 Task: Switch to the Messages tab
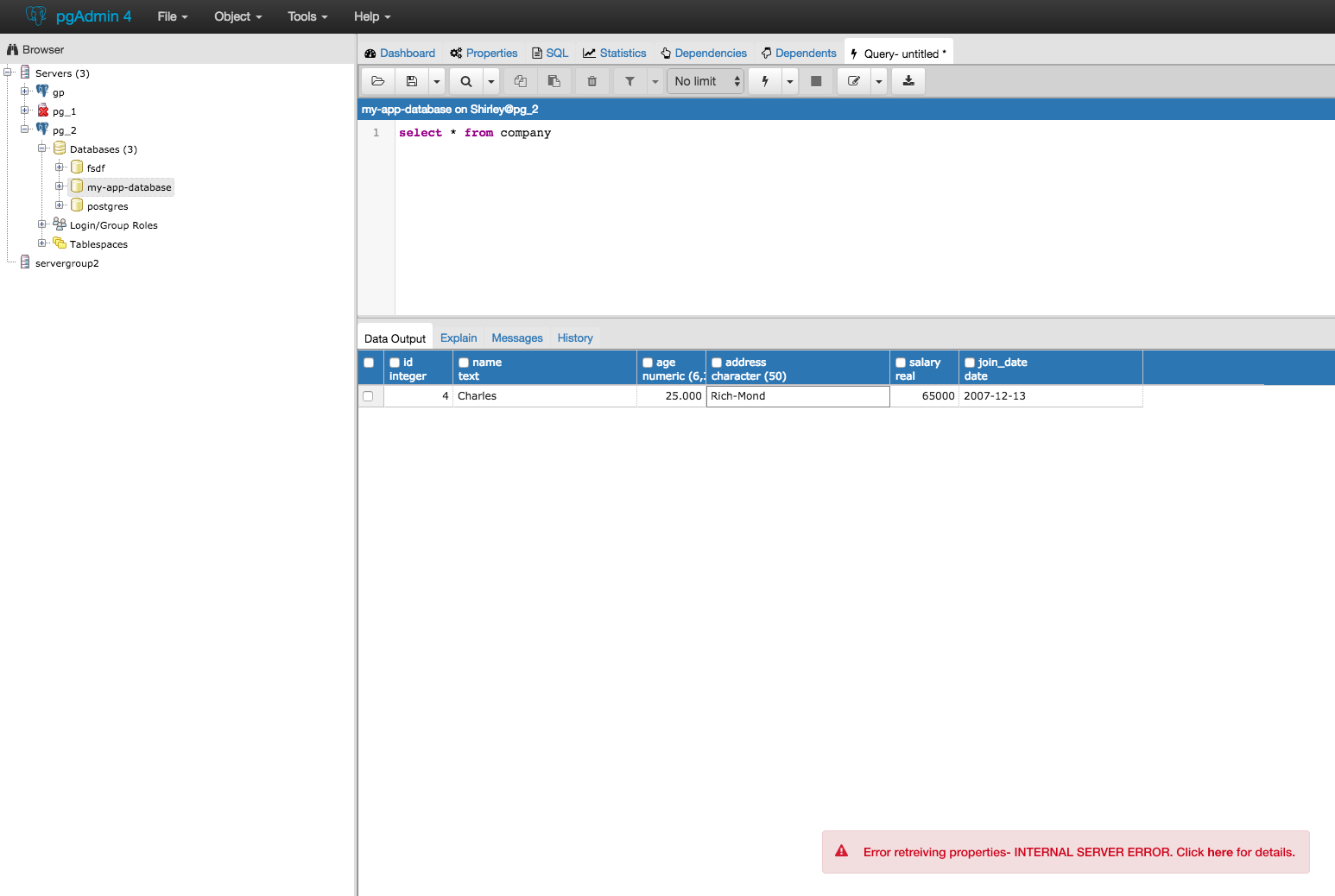[516, 338]
